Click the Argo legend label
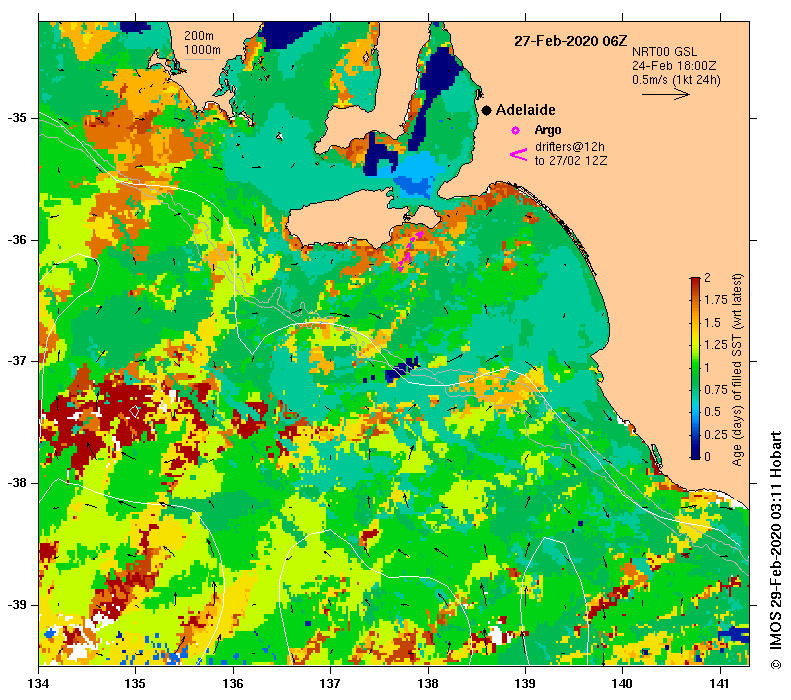 tap(548, 131)
